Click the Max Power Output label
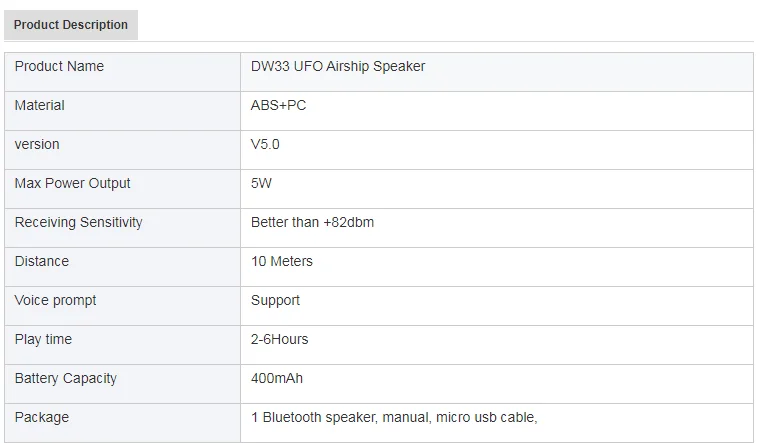This screenshot has width=772, height=443. pyautogui.click(x=72, y=184)
